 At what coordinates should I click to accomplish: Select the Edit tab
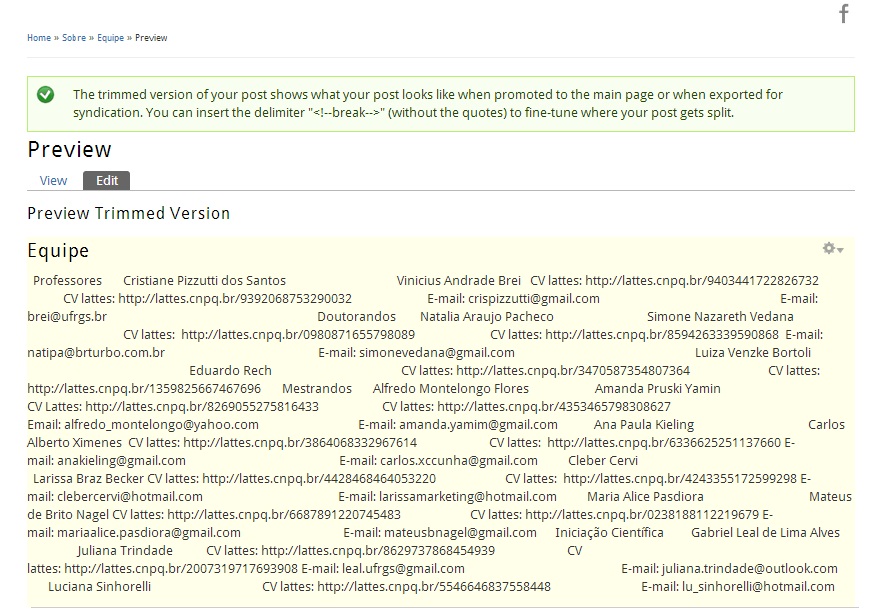pyautogui.click(x=107, y=181)
